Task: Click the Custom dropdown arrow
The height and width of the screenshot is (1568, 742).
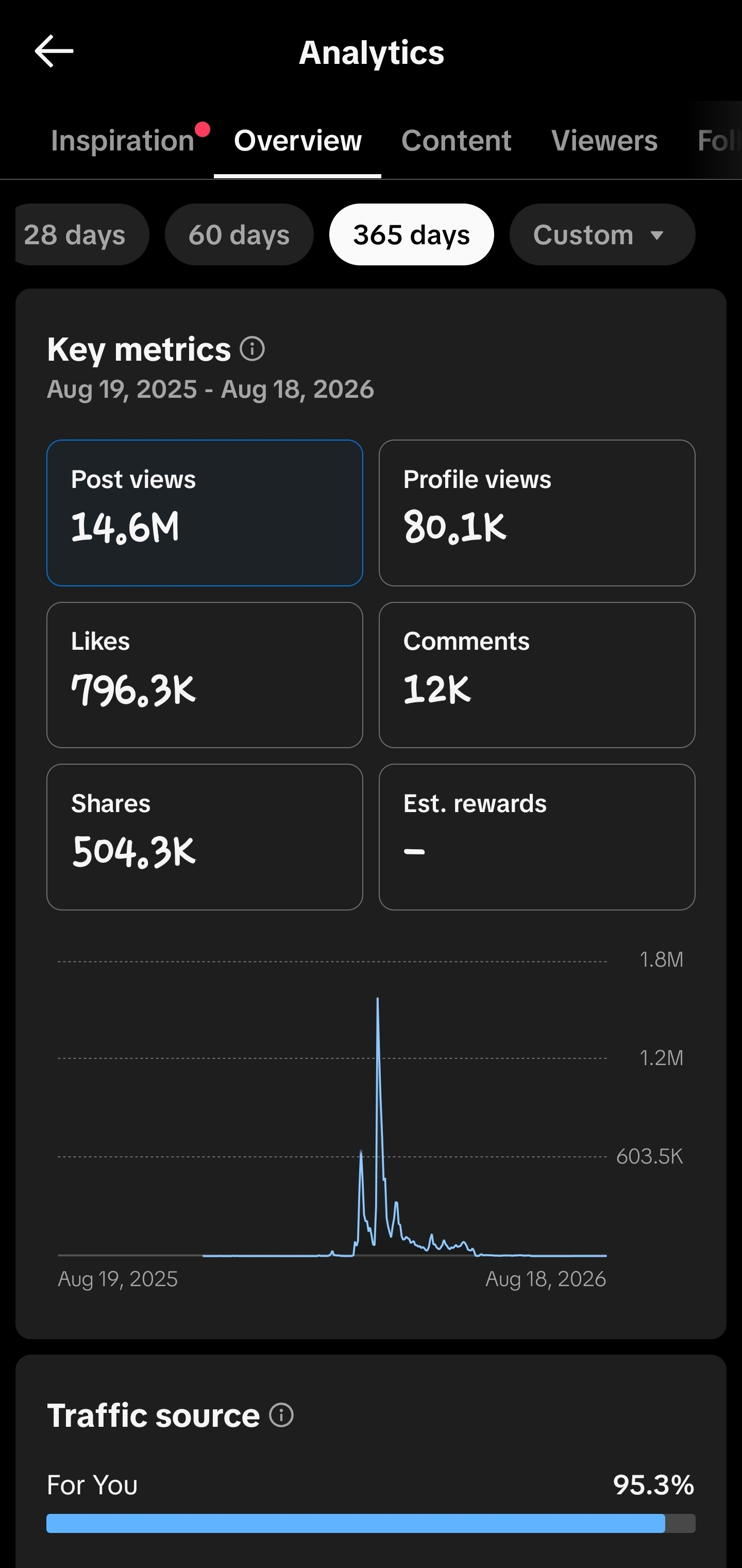Action: pyautogui.click(x=657, y=235)
